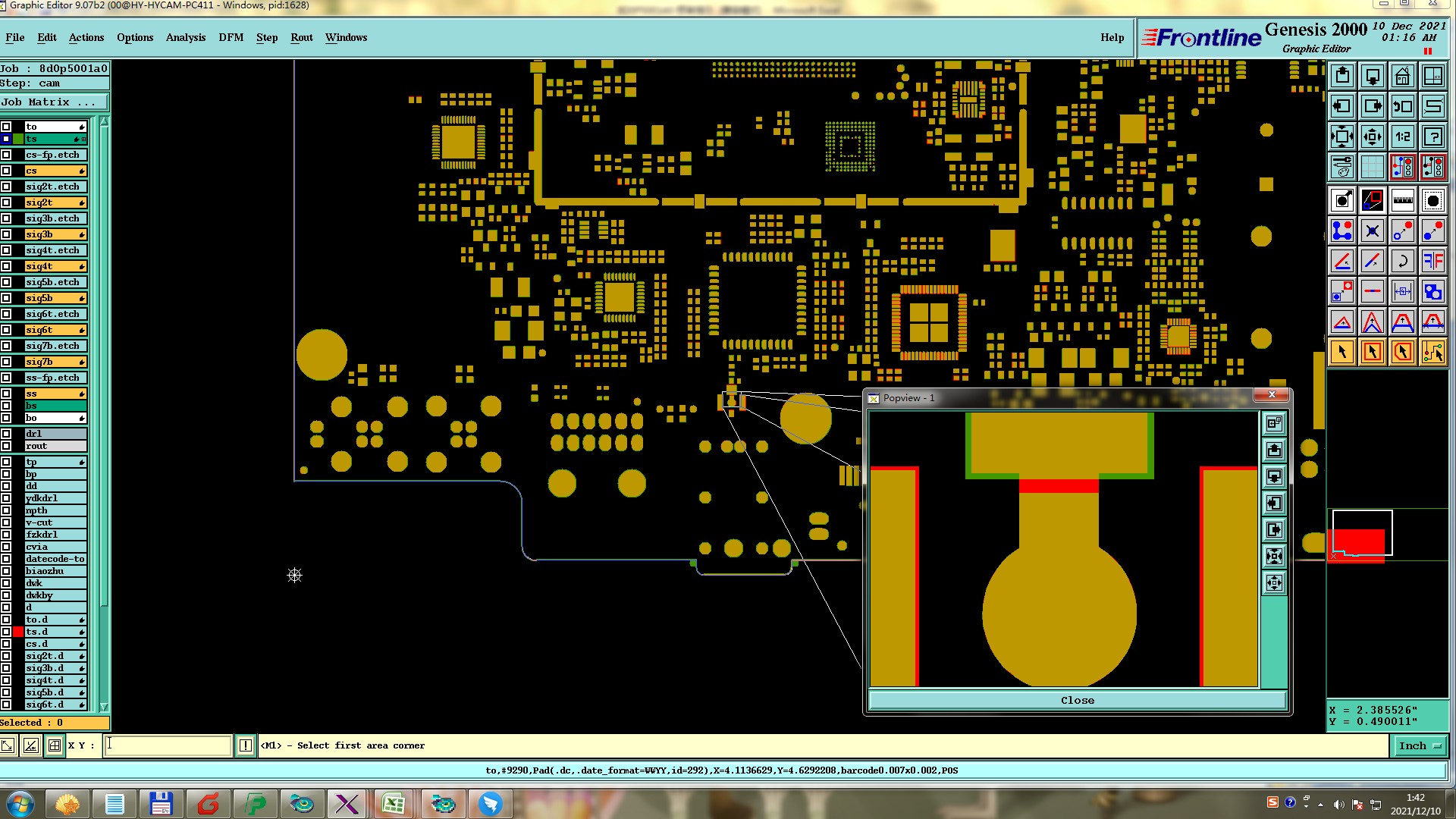Toggle checkbox for layer 'to'

[6, 127]
